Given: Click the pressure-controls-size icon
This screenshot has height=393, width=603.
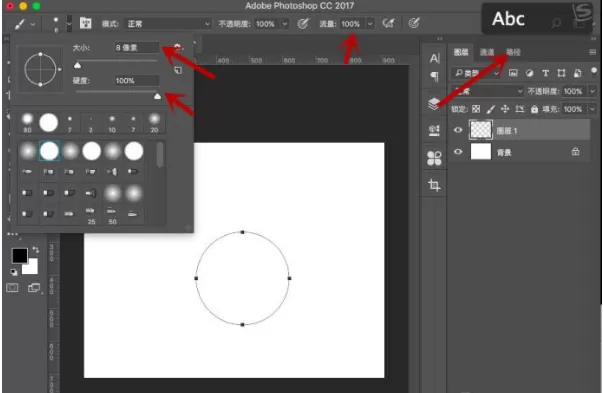Looking at the screenshot, I should click(x=414, y=23).
